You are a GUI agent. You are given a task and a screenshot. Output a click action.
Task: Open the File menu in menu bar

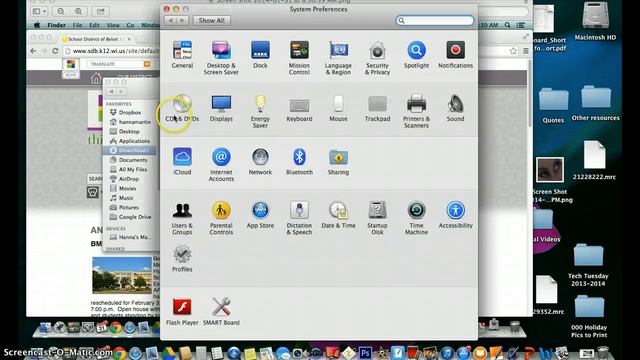pyautogui.click(x=77, y=25)
